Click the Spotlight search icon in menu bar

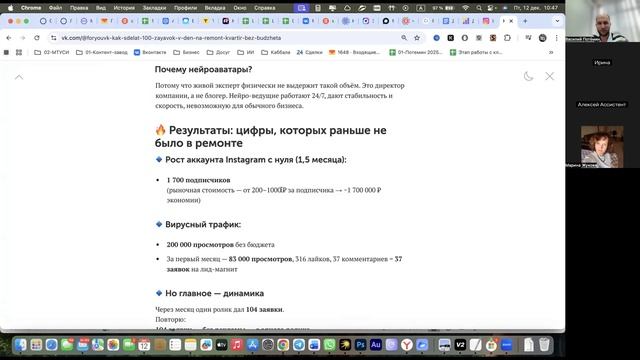479,8
